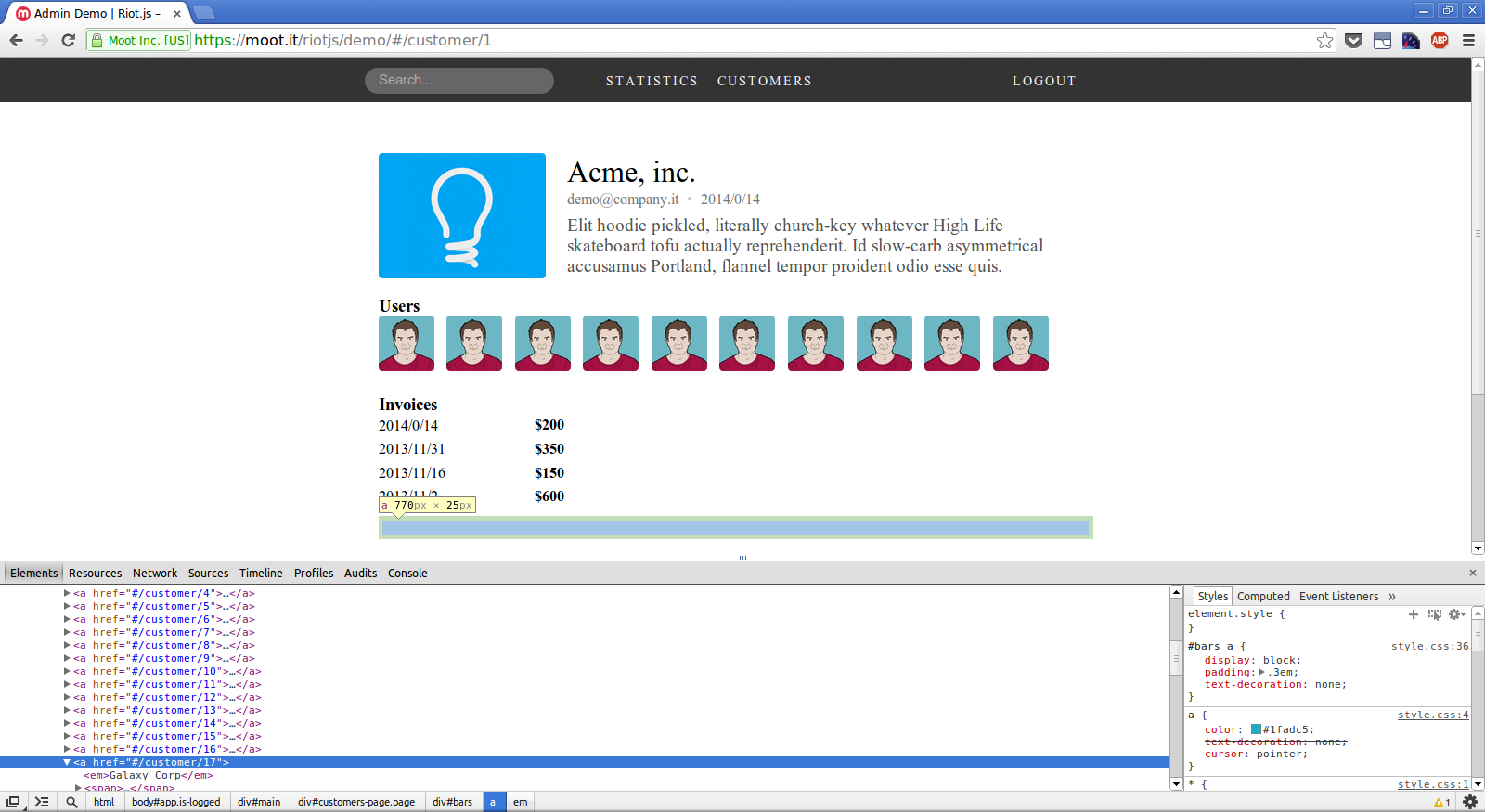Switch to the Console panel

point(407,573)
